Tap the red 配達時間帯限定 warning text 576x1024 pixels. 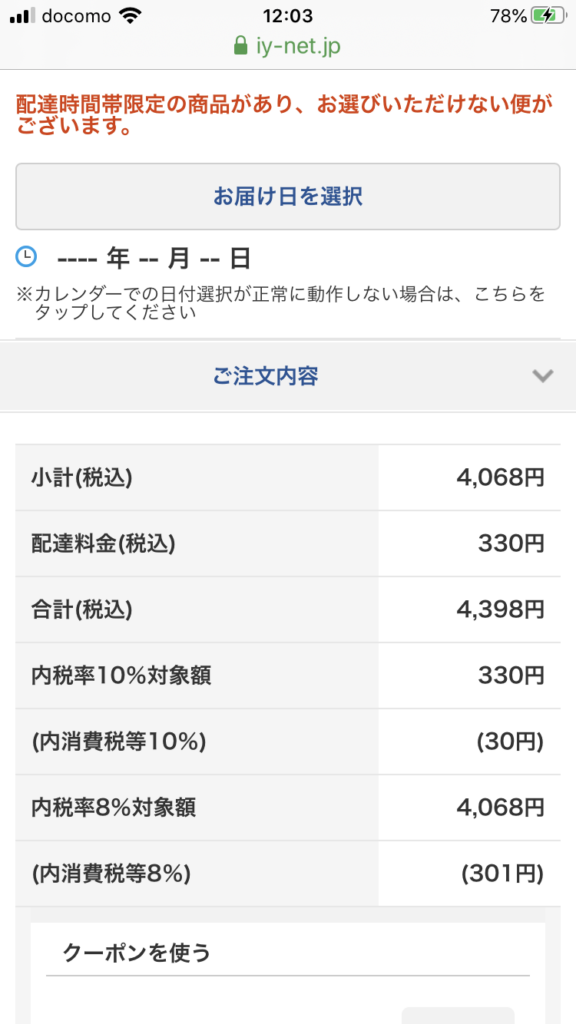pyautogui.click(x=285, y=114)
